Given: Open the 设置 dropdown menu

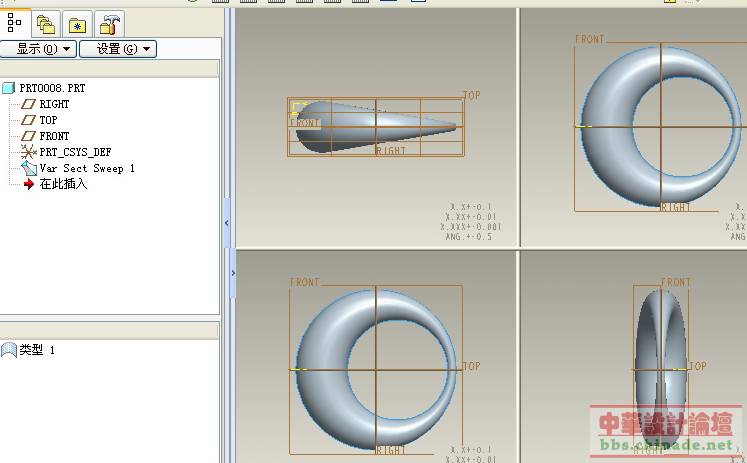Looking at the screenshot, I should coord(118,49).
